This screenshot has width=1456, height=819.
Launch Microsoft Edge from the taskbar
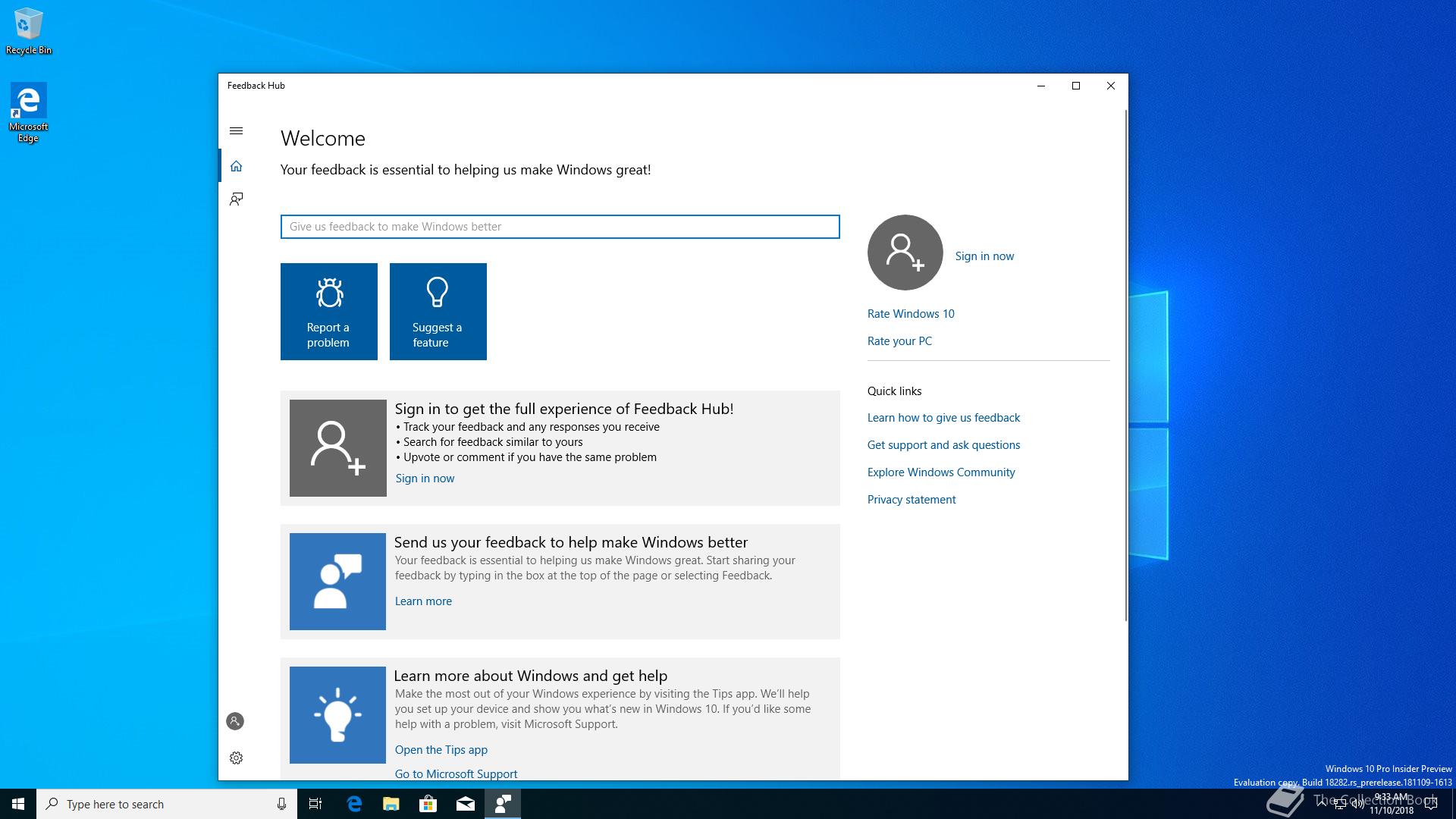[354, 804]
